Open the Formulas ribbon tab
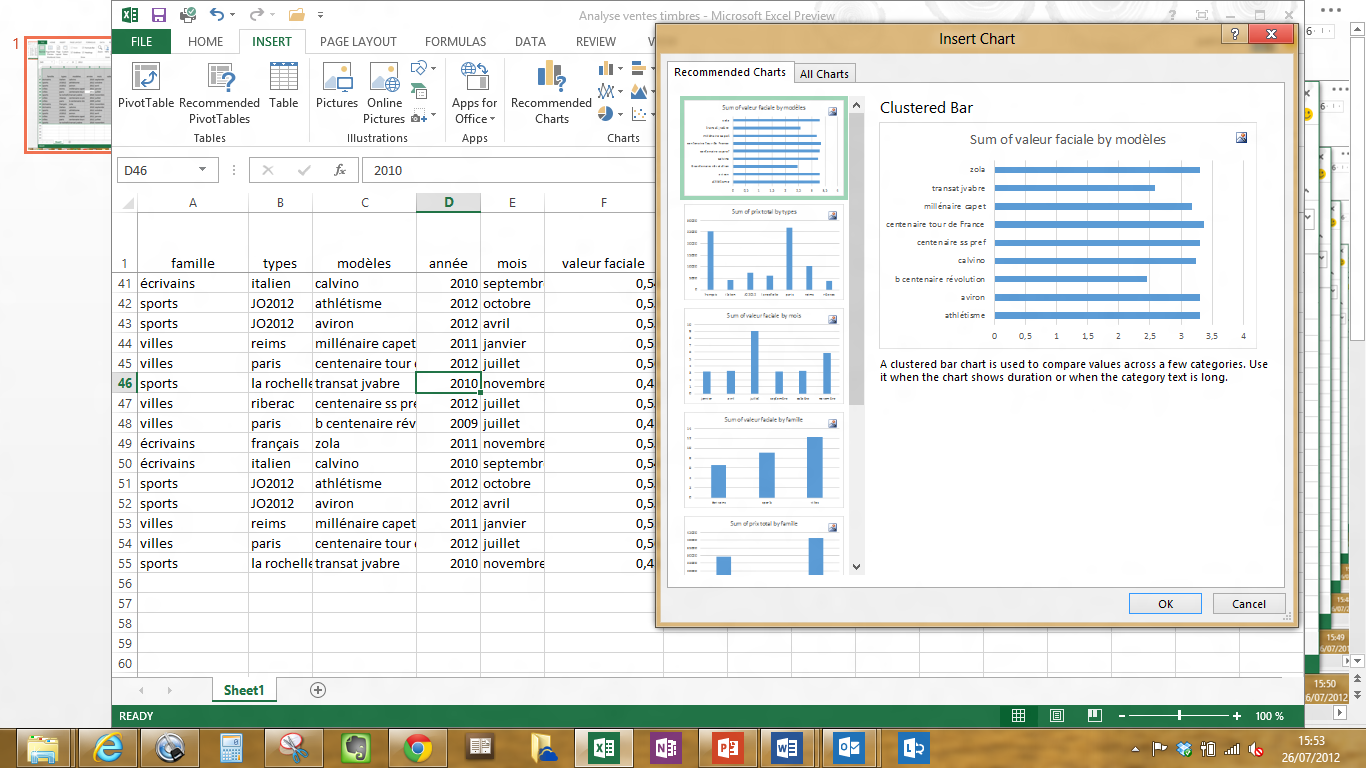The height and width of the screenshot is (768, 1366). 455,42
